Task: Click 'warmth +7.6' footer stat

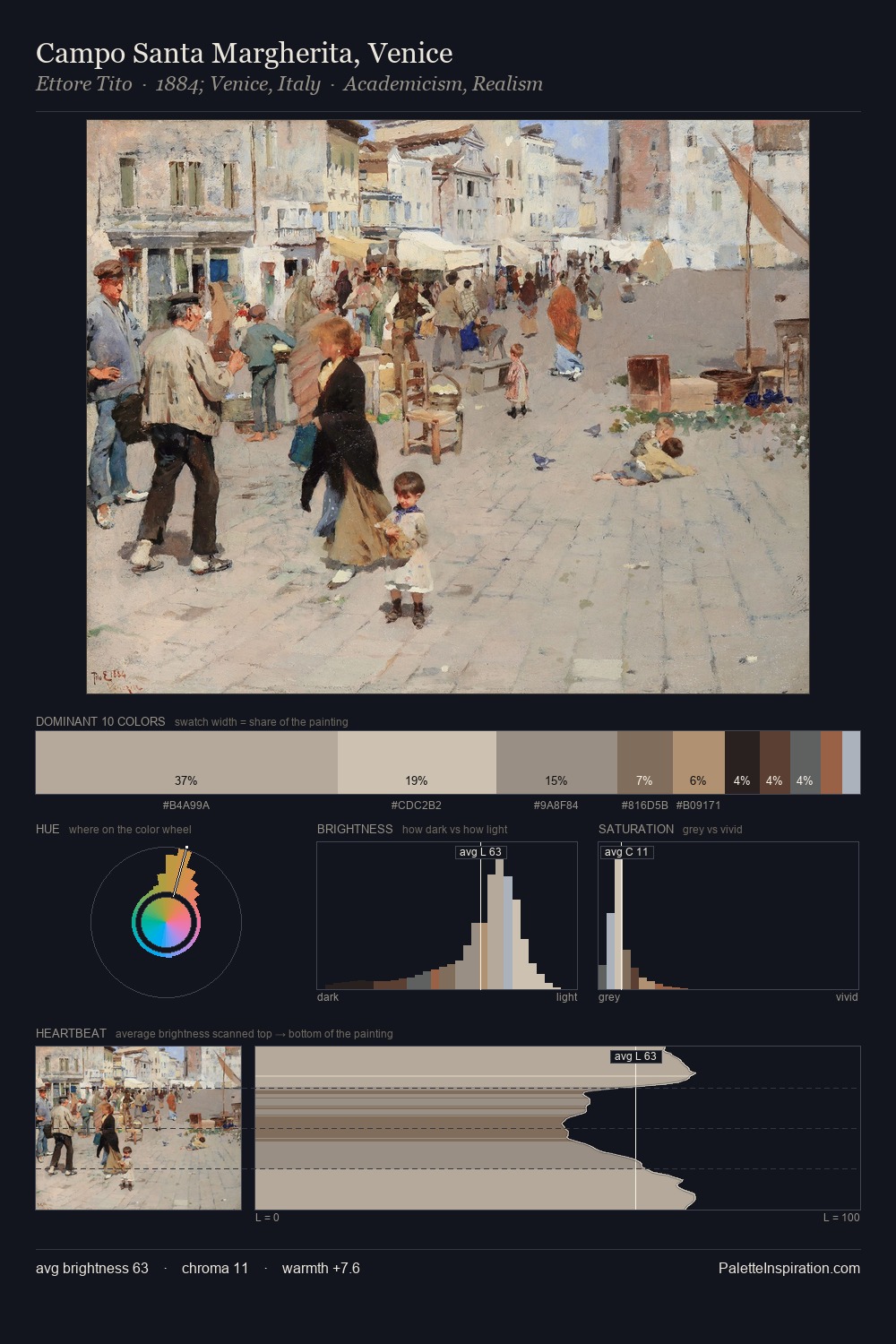Action: click(321, 1268)
